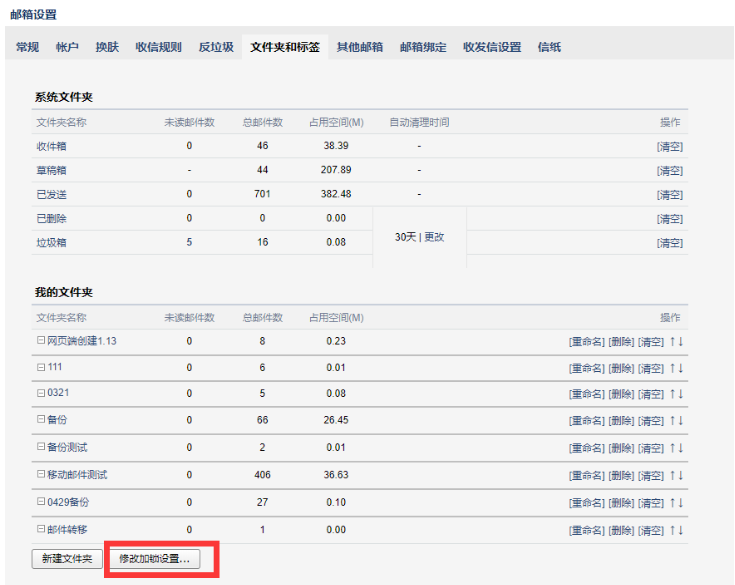Screen dimensions: 735x585
Task: Click the up arrow for 移动邮件测试 folder
Action: (672, 475)
